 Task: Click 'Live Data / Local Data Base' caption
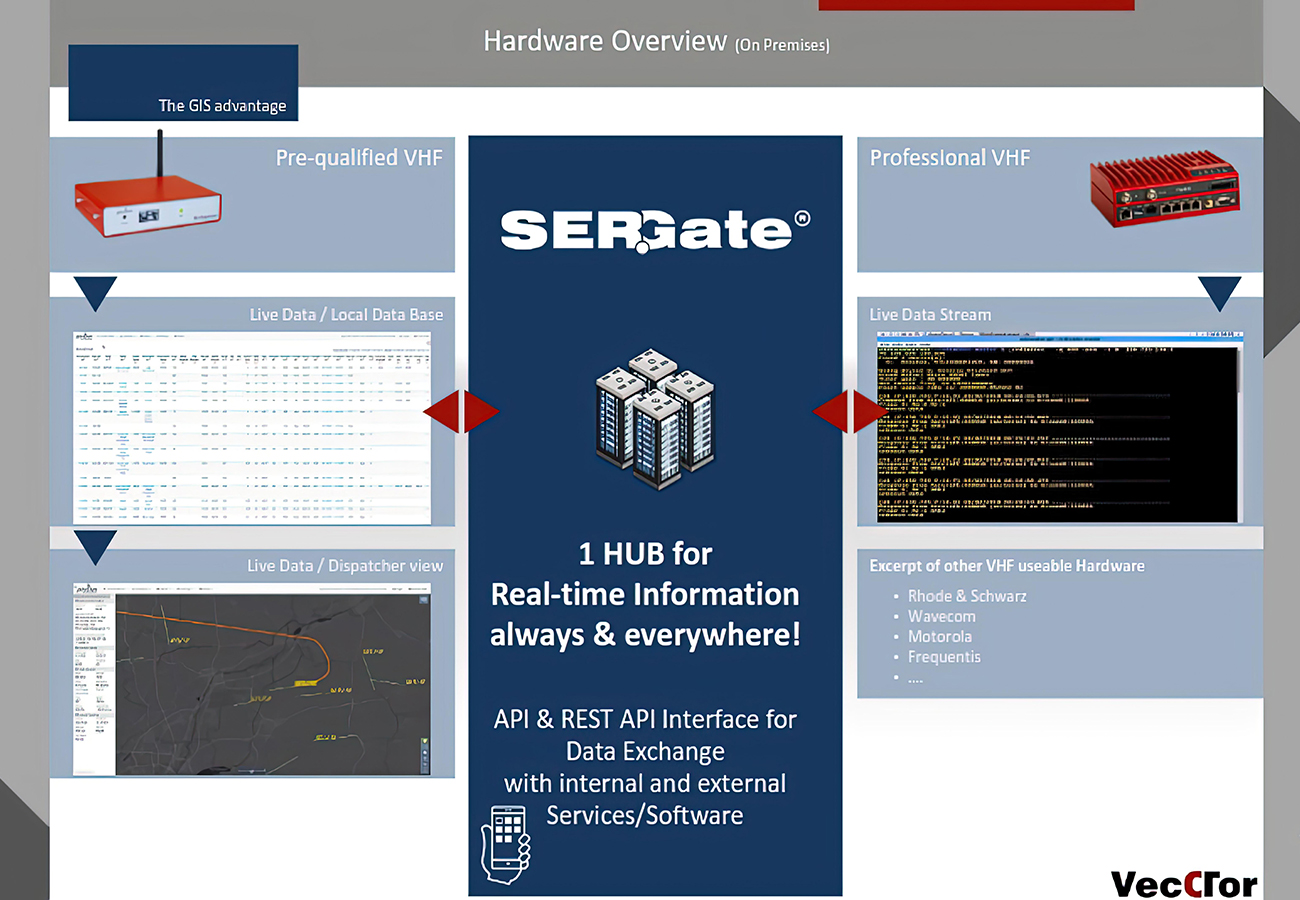[346, 314]
